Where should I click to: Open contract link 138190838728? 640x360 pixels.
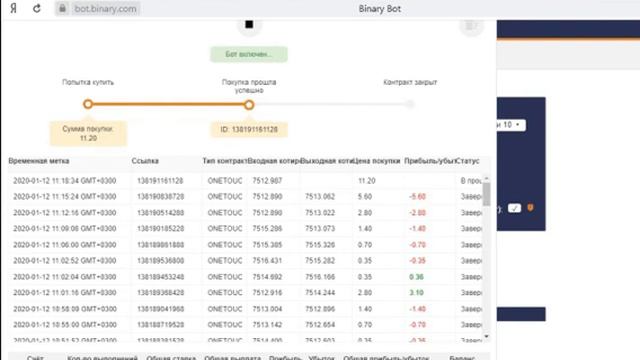tap(160, 196)
